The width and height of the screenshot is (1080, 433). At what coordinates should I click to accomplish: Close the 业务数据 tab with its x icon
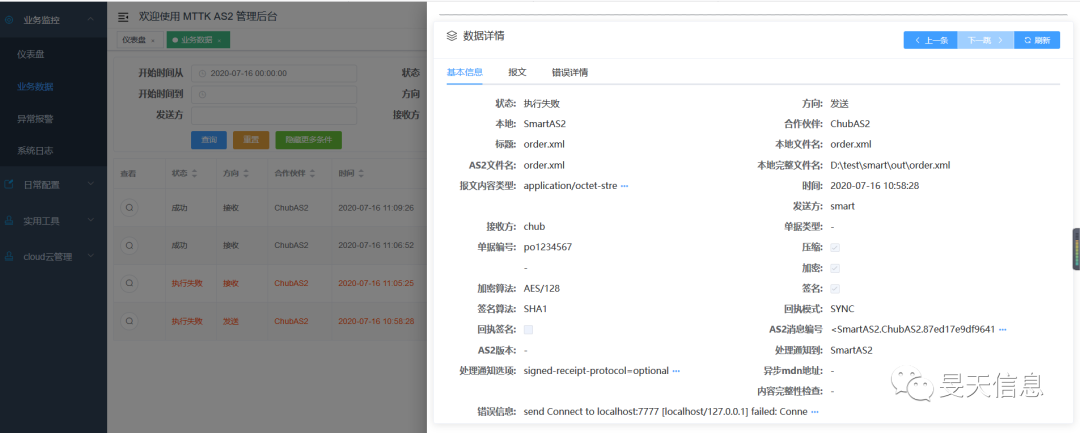coord(219,41)
